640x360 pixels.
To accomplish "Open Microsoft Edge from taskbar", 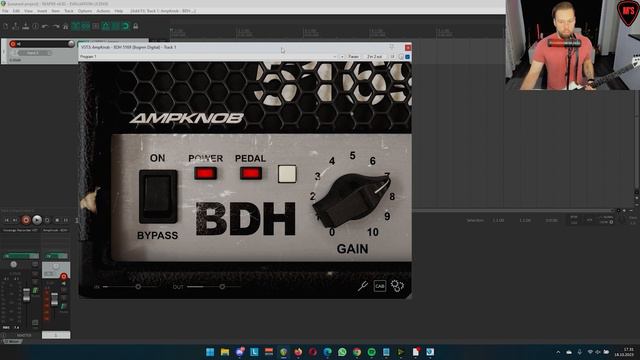I will [327, 352].
